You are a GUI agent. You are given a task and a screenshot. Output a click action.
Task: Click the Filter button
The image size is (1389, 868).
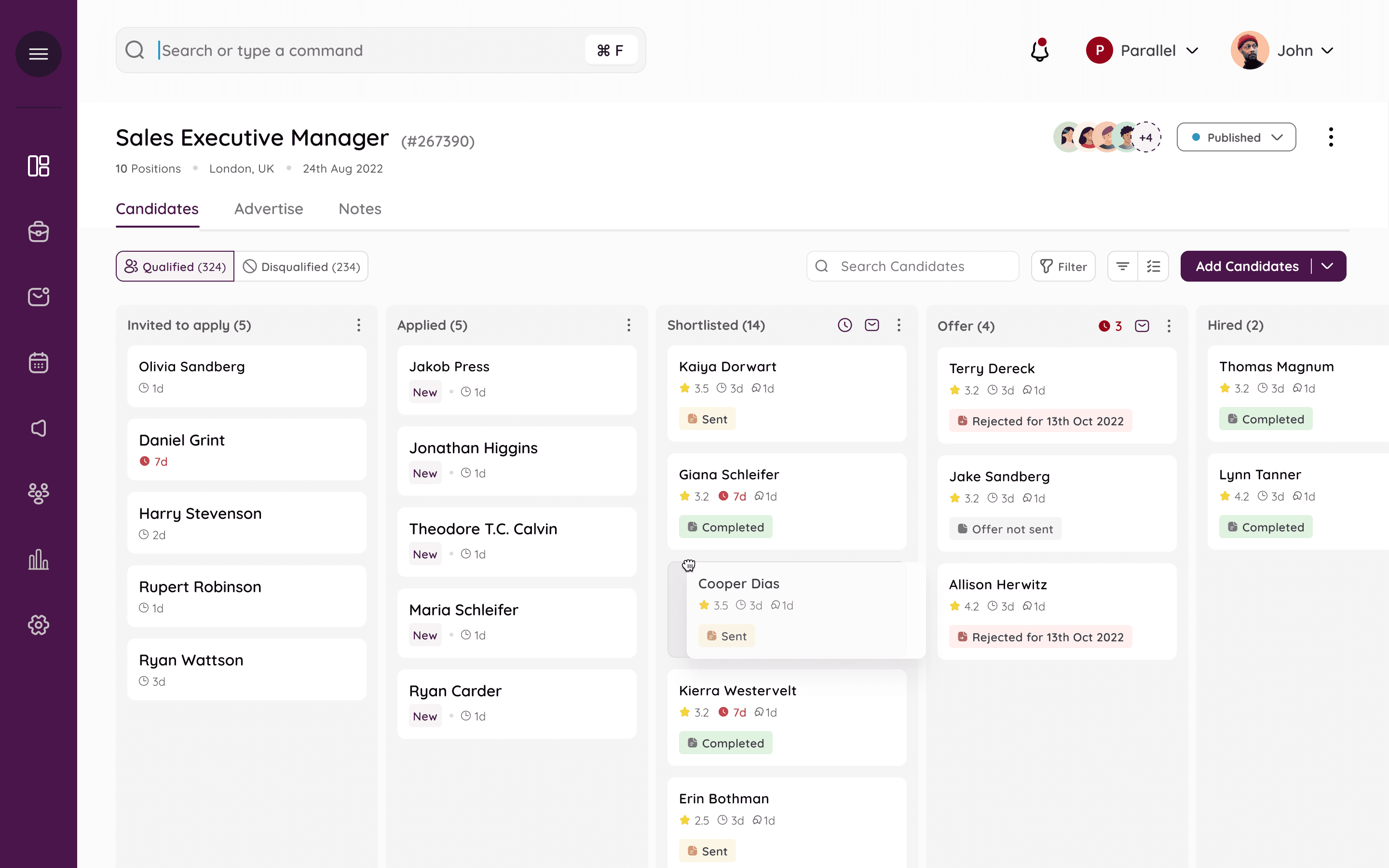coord(1063,266)
